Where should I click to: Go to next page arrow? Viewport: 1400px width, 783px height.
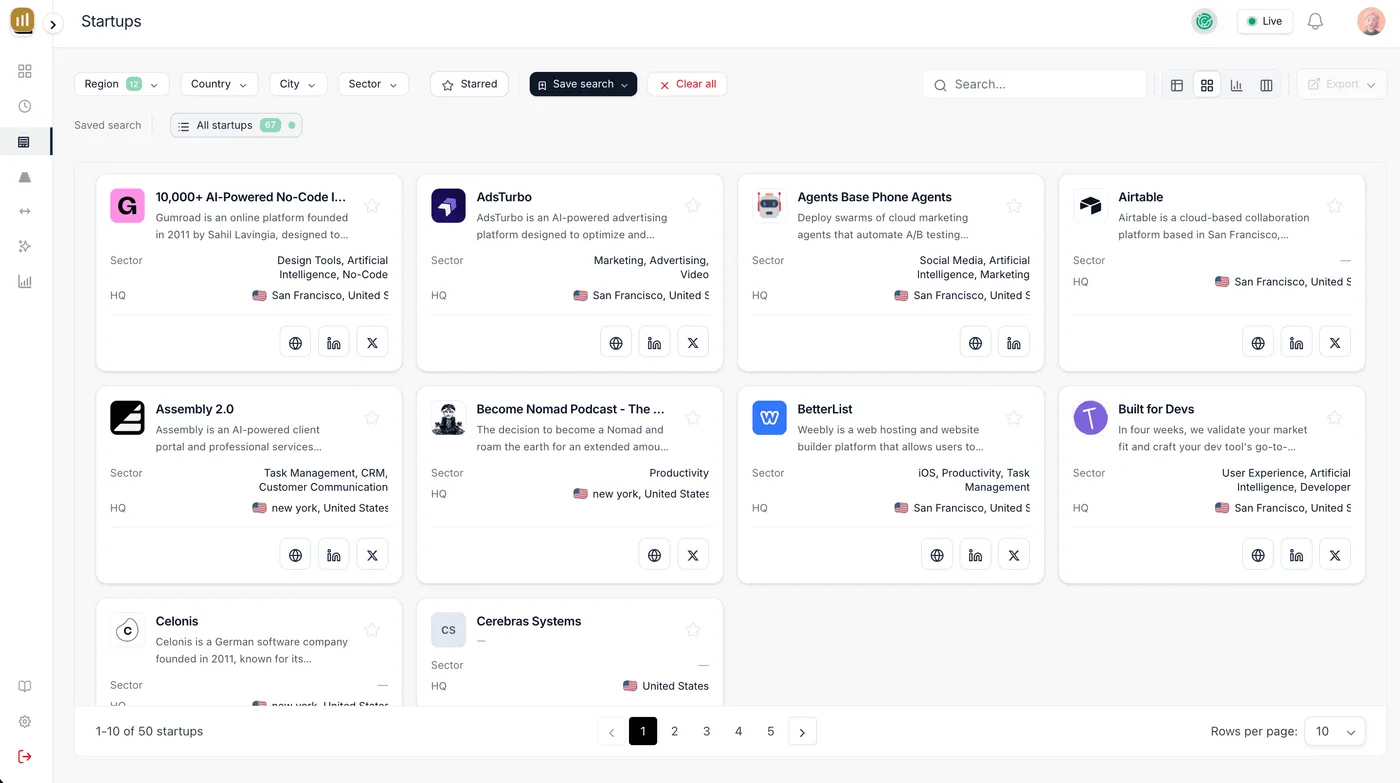pos(802,731)
